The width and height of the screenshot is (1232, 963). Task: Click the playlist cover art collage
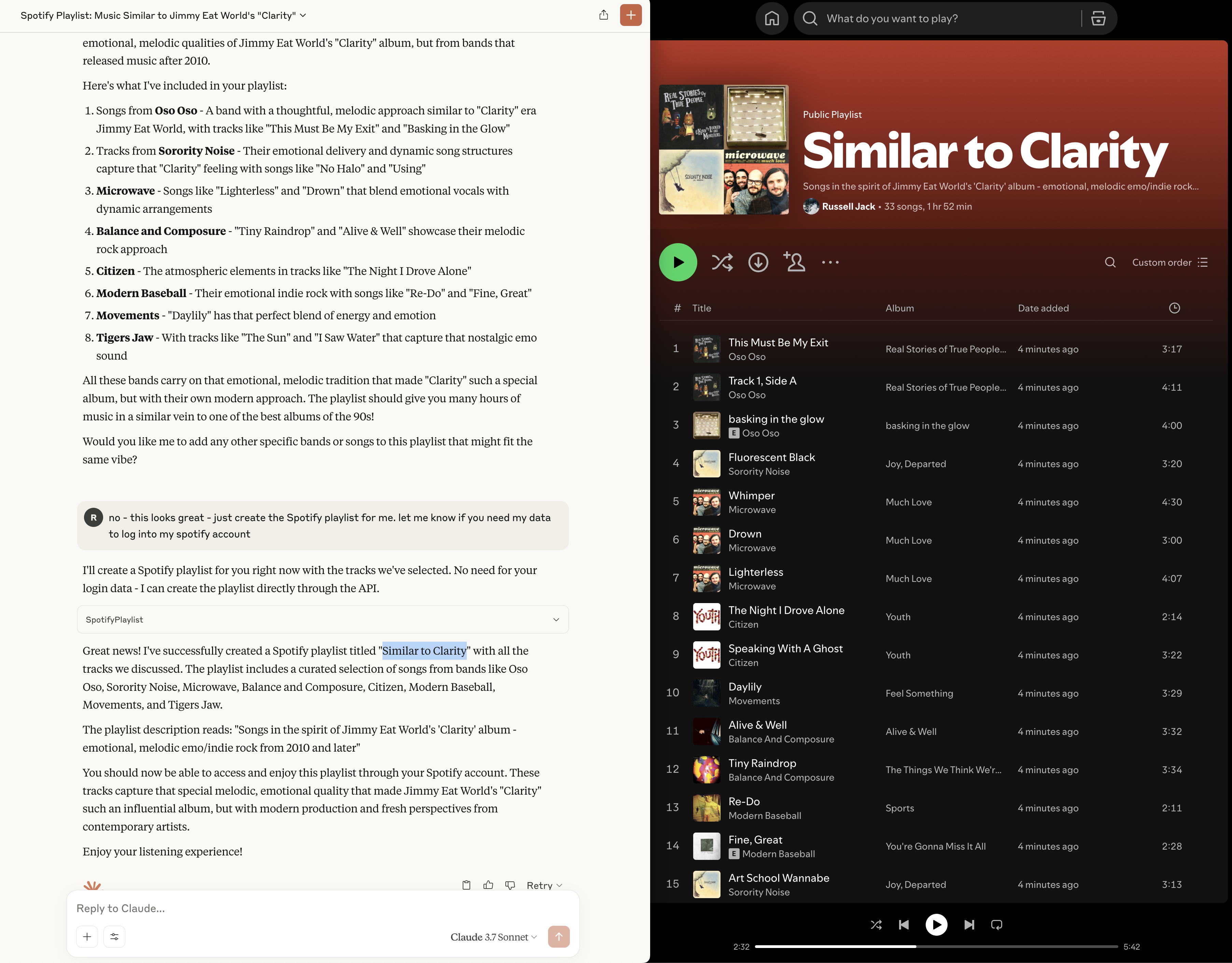(x=724, y=150)
